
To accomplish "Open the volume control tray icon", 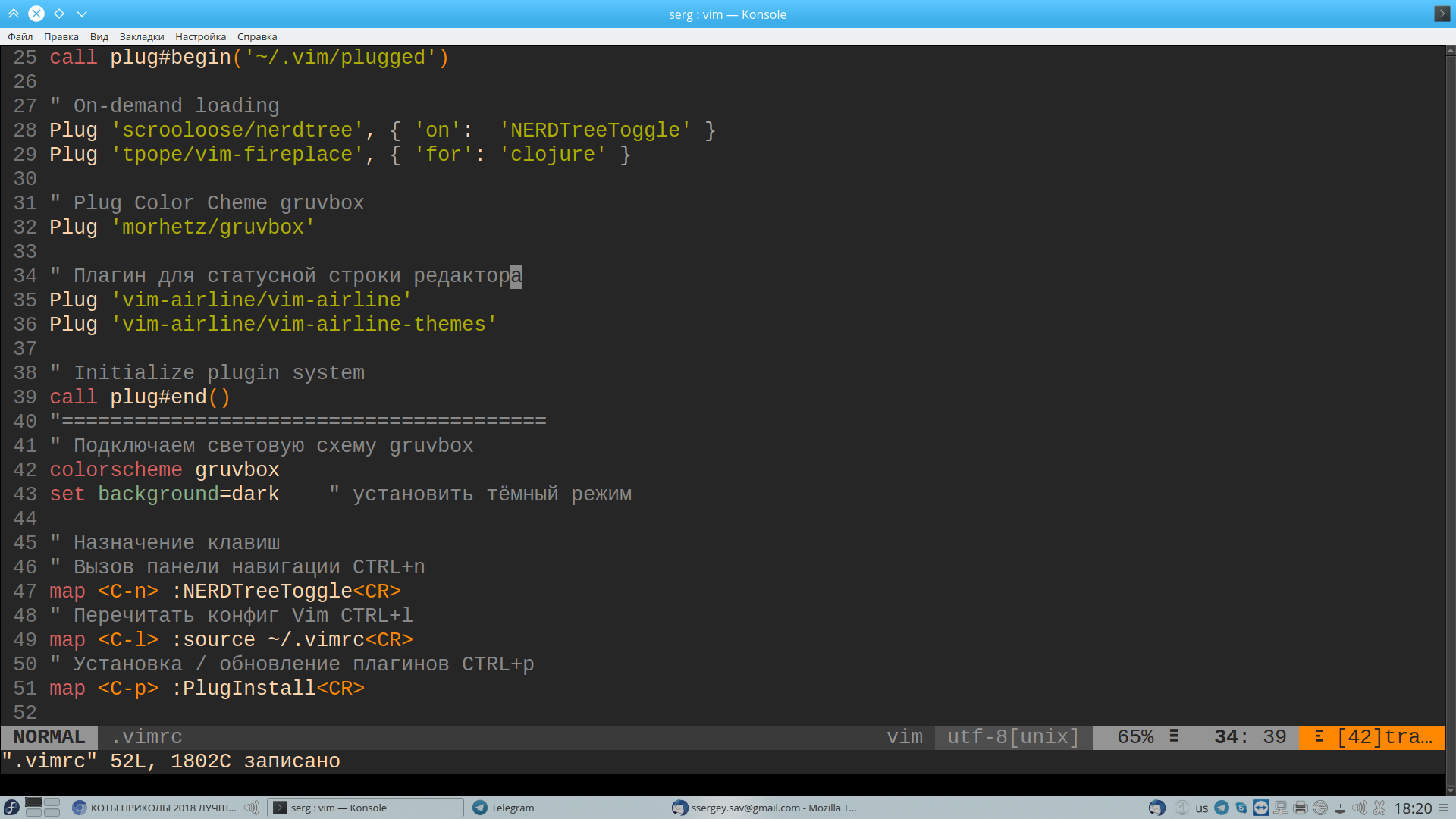I will tap(1360, 808).
